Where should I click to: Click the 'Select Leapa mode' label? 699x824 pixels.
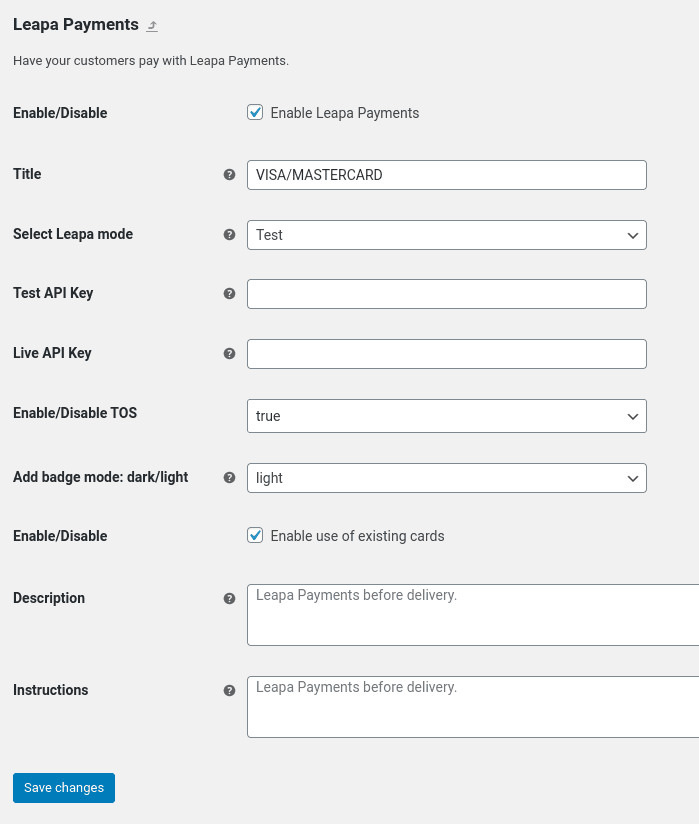click(x=73, y=234)
